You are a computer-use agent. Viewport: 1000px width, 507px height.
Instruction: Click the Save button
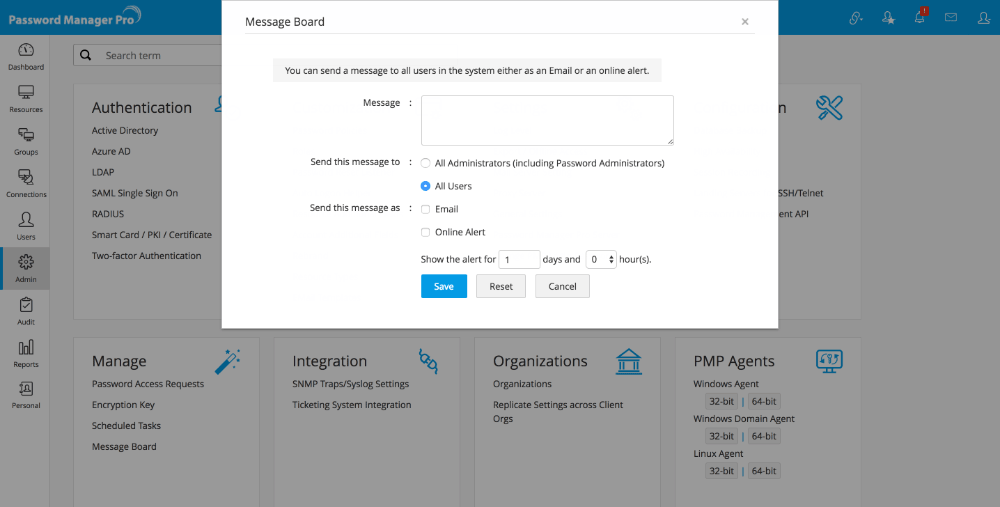pyautogui.click(x=444, y=286)
